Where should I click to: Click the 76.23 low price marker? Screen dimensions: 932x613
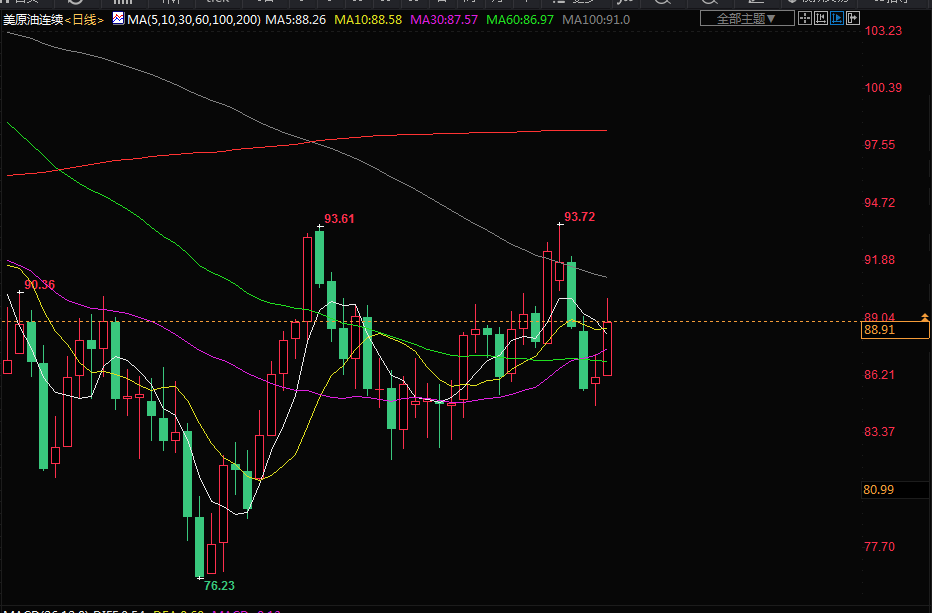point(219,585)
